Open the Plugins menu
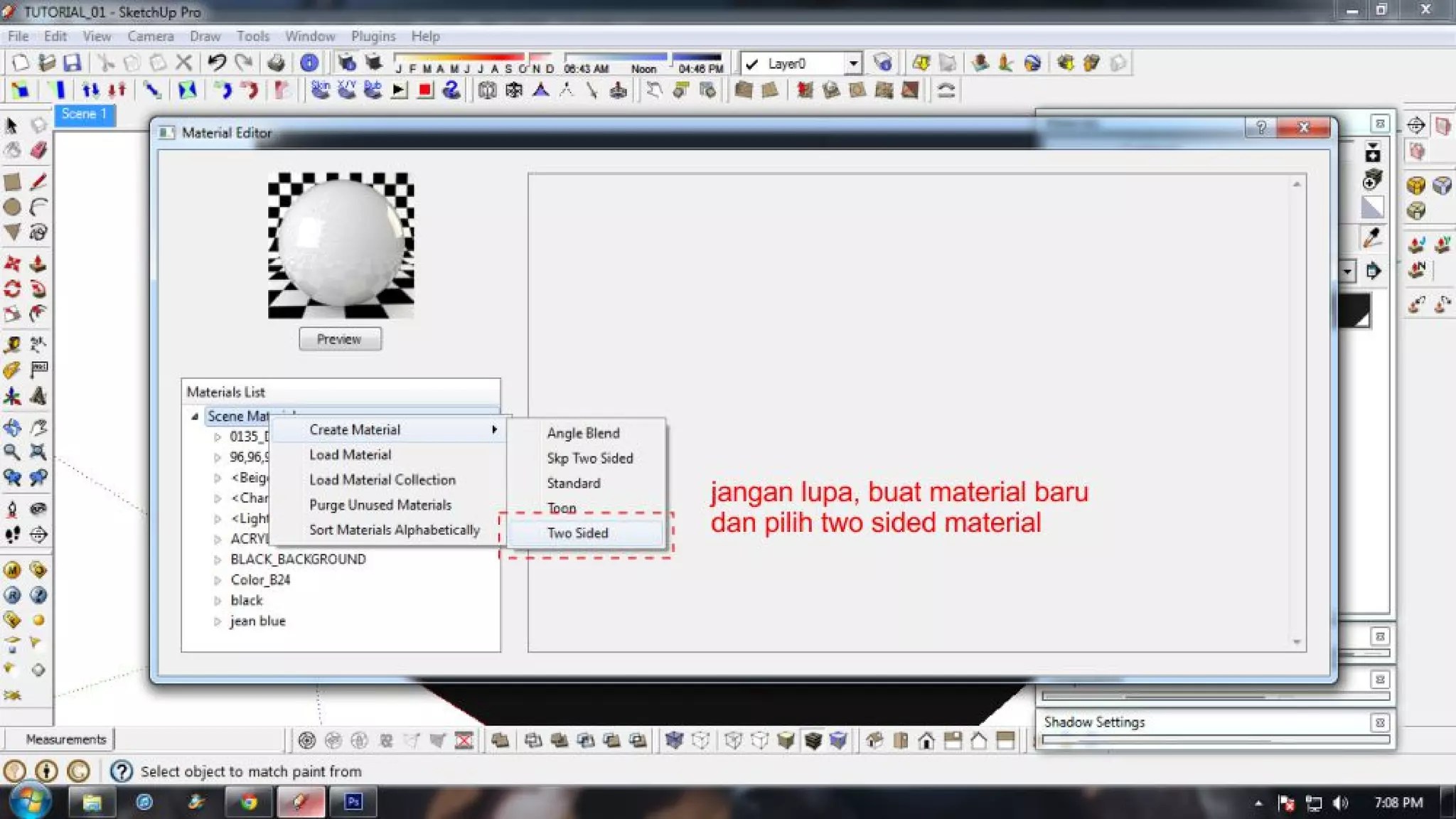1456x819 pixels. point(373,36)
